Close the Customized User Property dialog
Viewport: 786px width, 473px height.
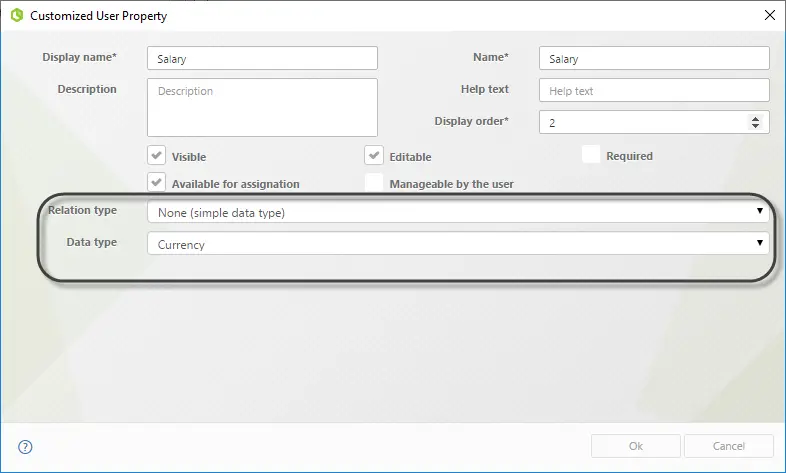770,16
